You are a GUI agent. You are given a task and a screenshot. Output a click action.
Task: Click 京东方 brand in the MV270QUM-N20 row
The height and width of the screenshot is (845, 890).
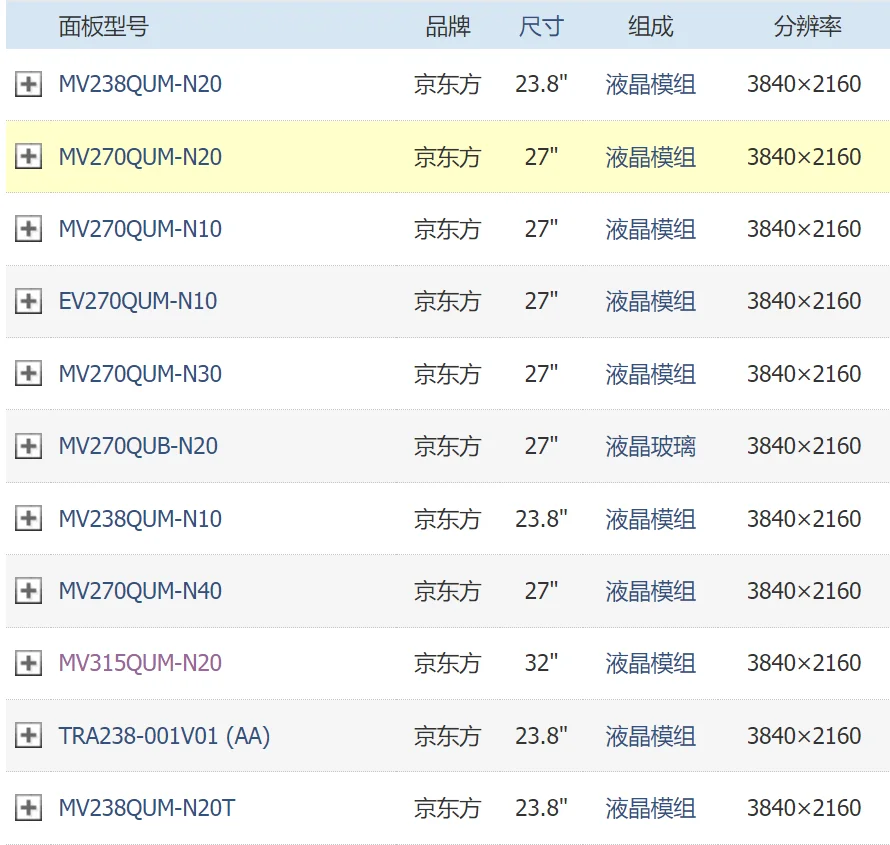coord(447,157)
